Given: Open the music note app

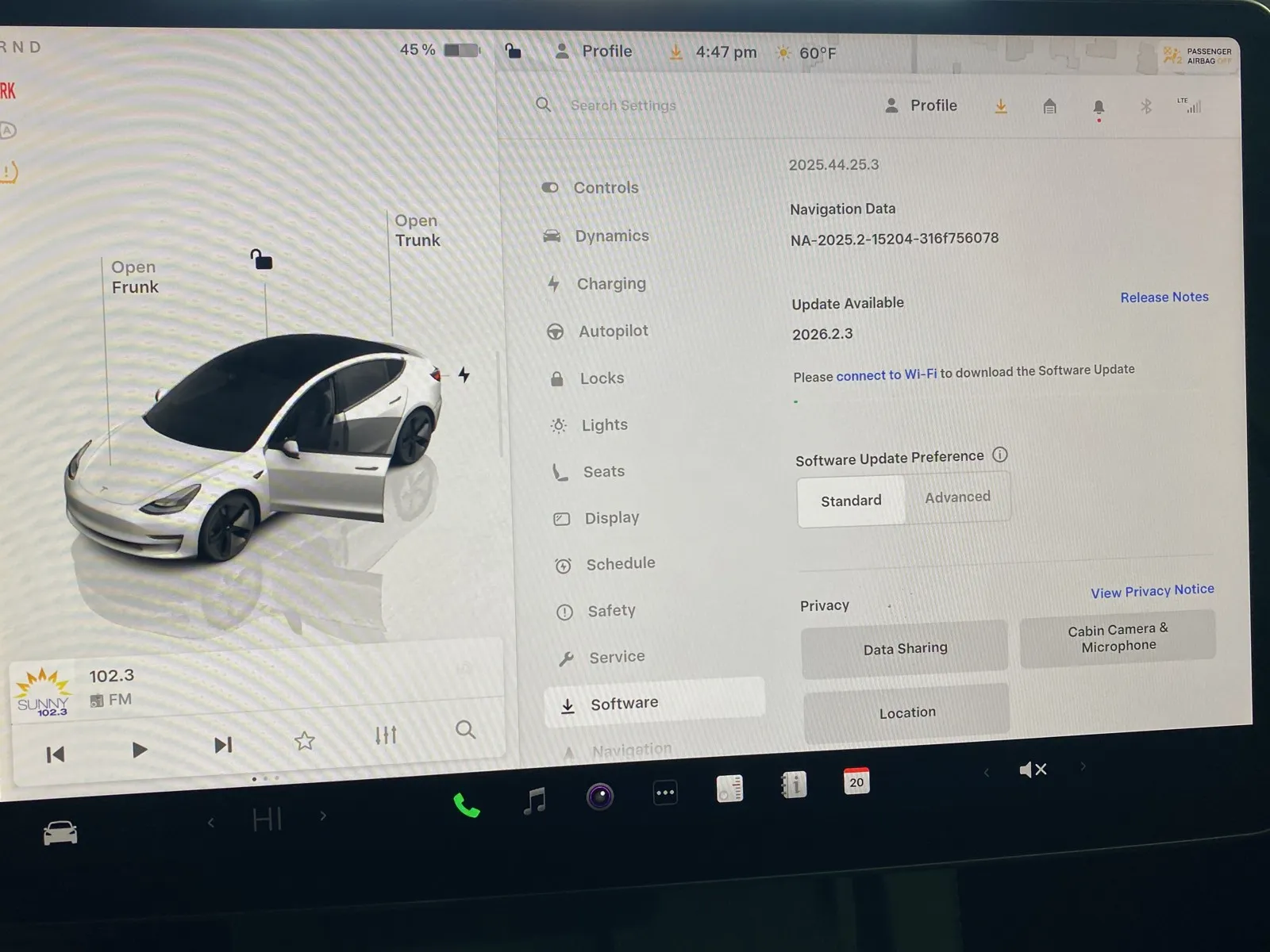Looking at the screenshot, I should point(535,800).
